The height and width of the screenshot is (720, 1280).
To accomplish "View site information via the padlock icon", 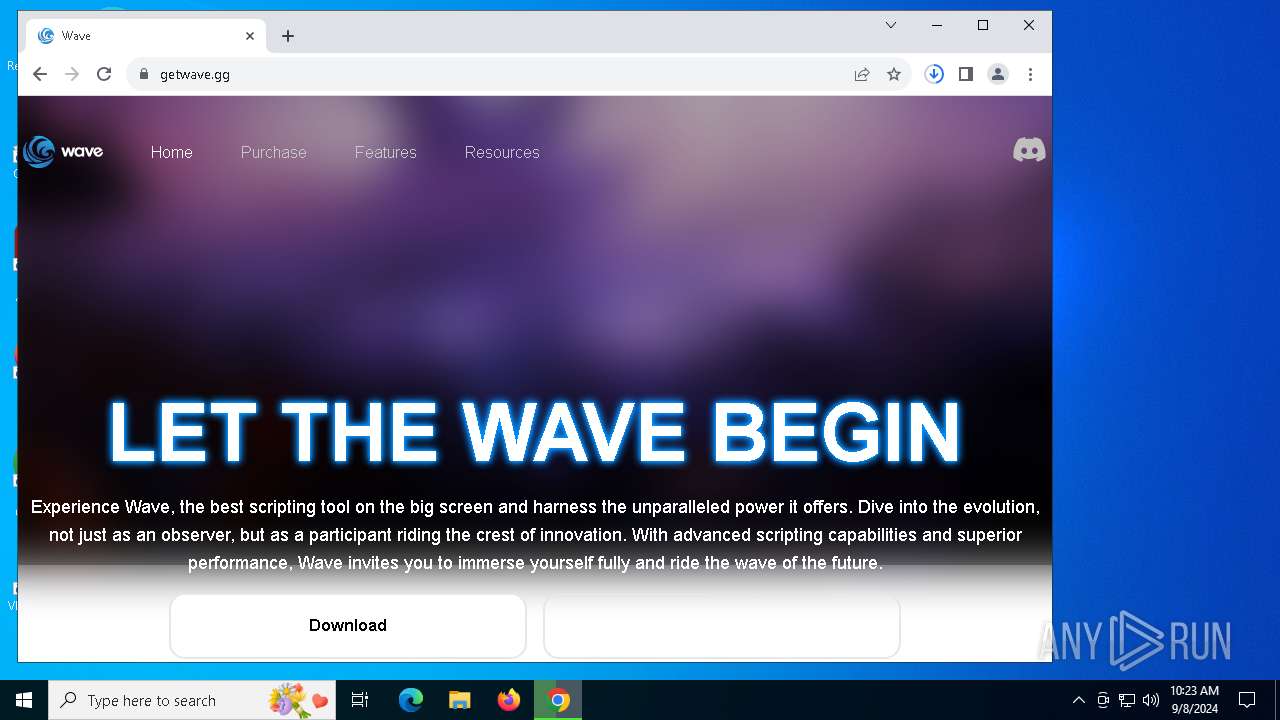I will 143,74.
